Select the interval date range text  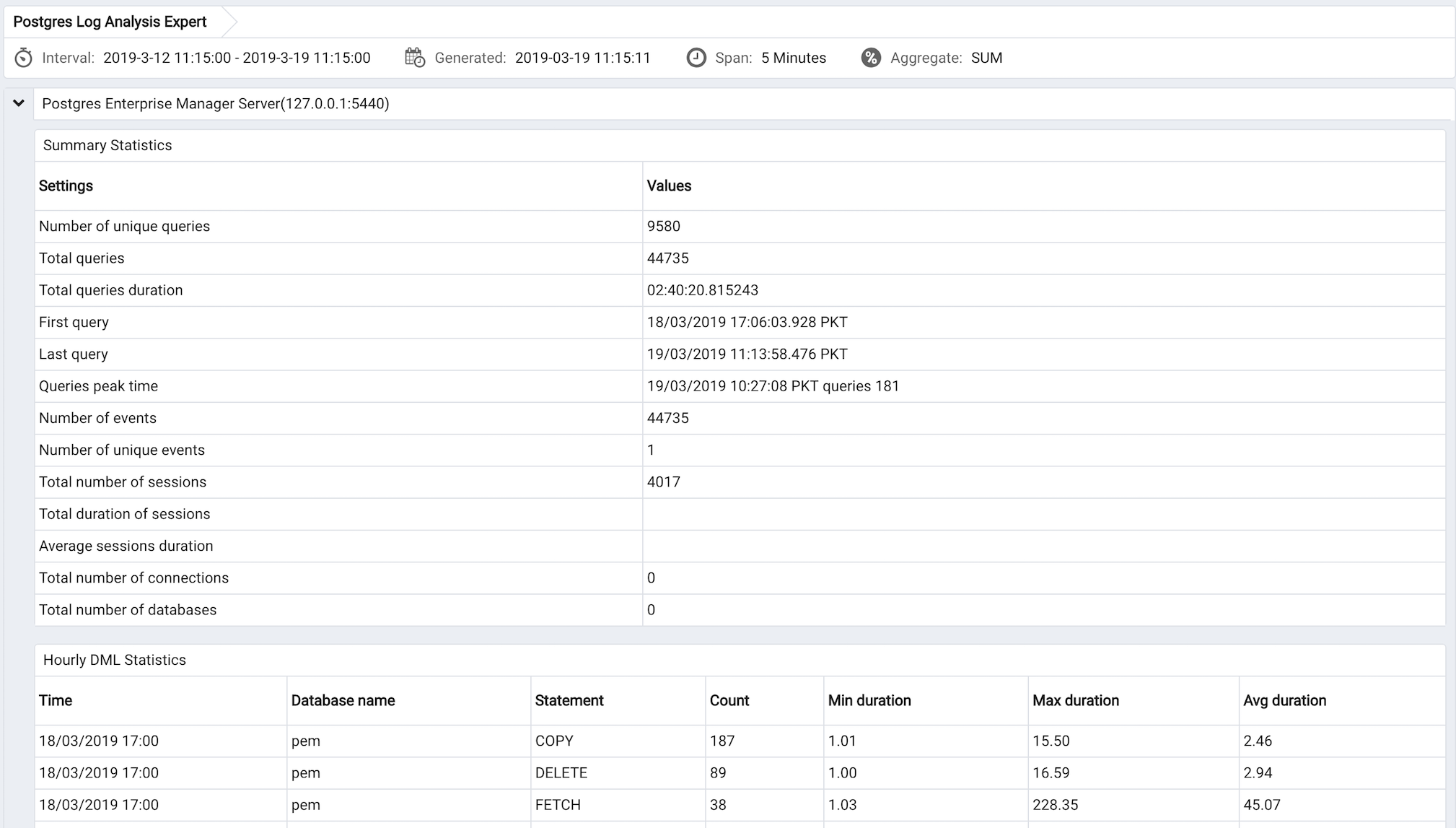tap(237, 58)
